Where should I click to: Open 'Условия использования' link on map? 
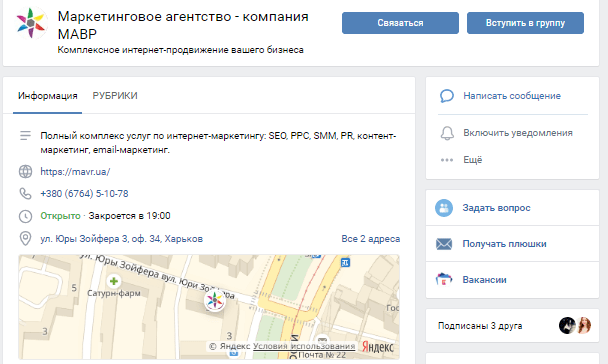[x=304, y=346]
